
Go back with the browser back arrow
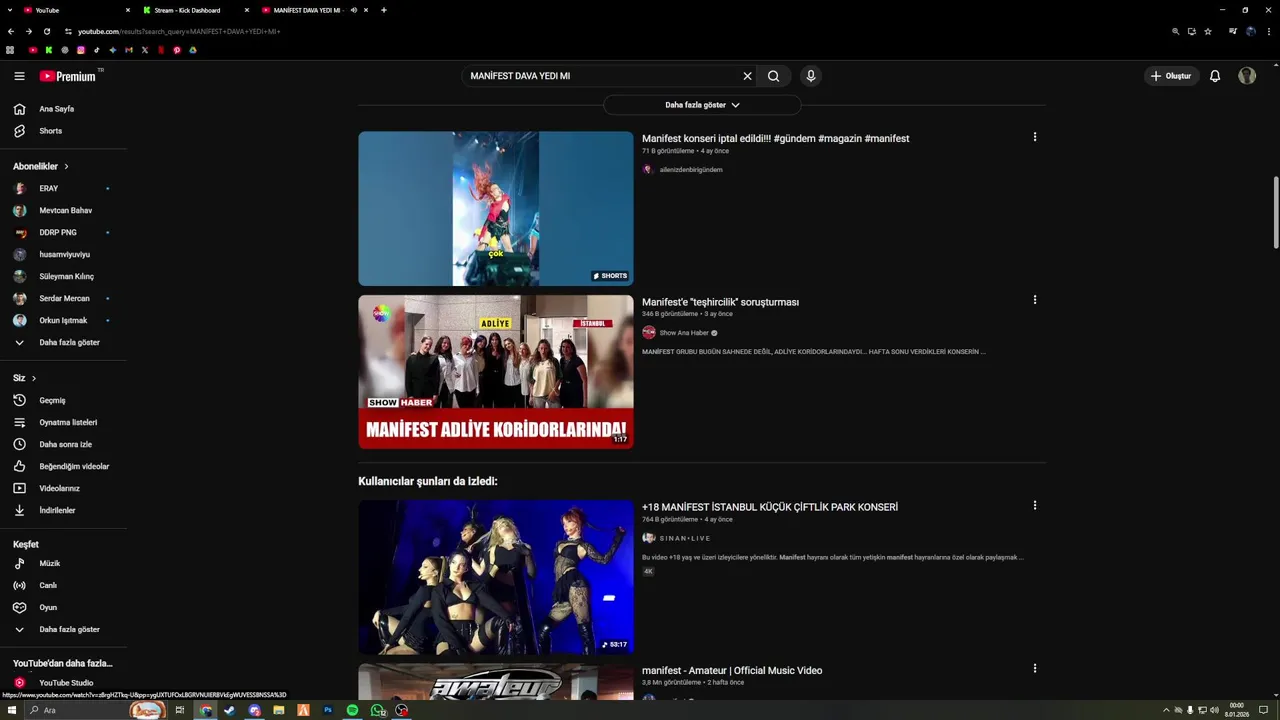[11, 31]
